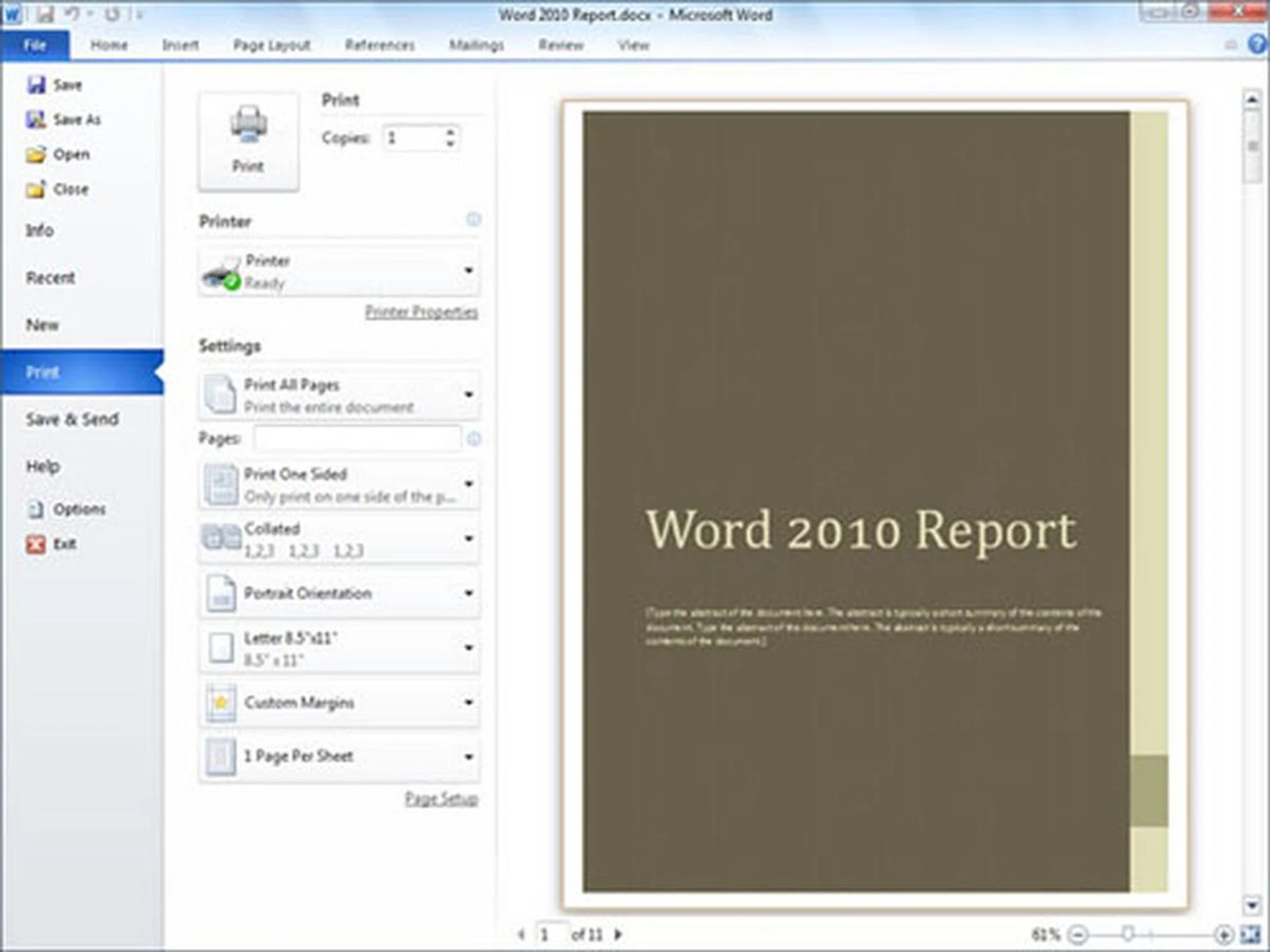The image size is (1270, 952).
Task: Expand the Print All Pages dropdown
Action: click(x=468, y=395)
